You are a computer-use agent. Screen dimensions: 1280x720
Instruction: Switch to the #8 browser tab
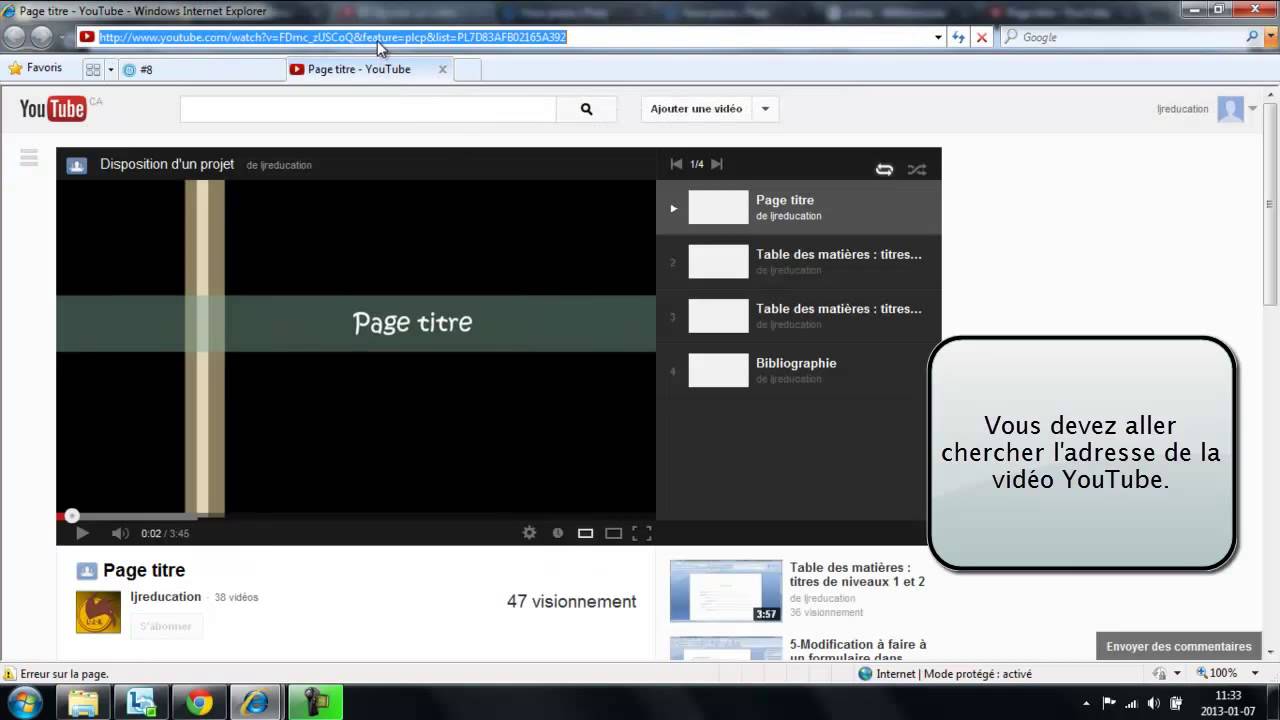pos(202,70)
